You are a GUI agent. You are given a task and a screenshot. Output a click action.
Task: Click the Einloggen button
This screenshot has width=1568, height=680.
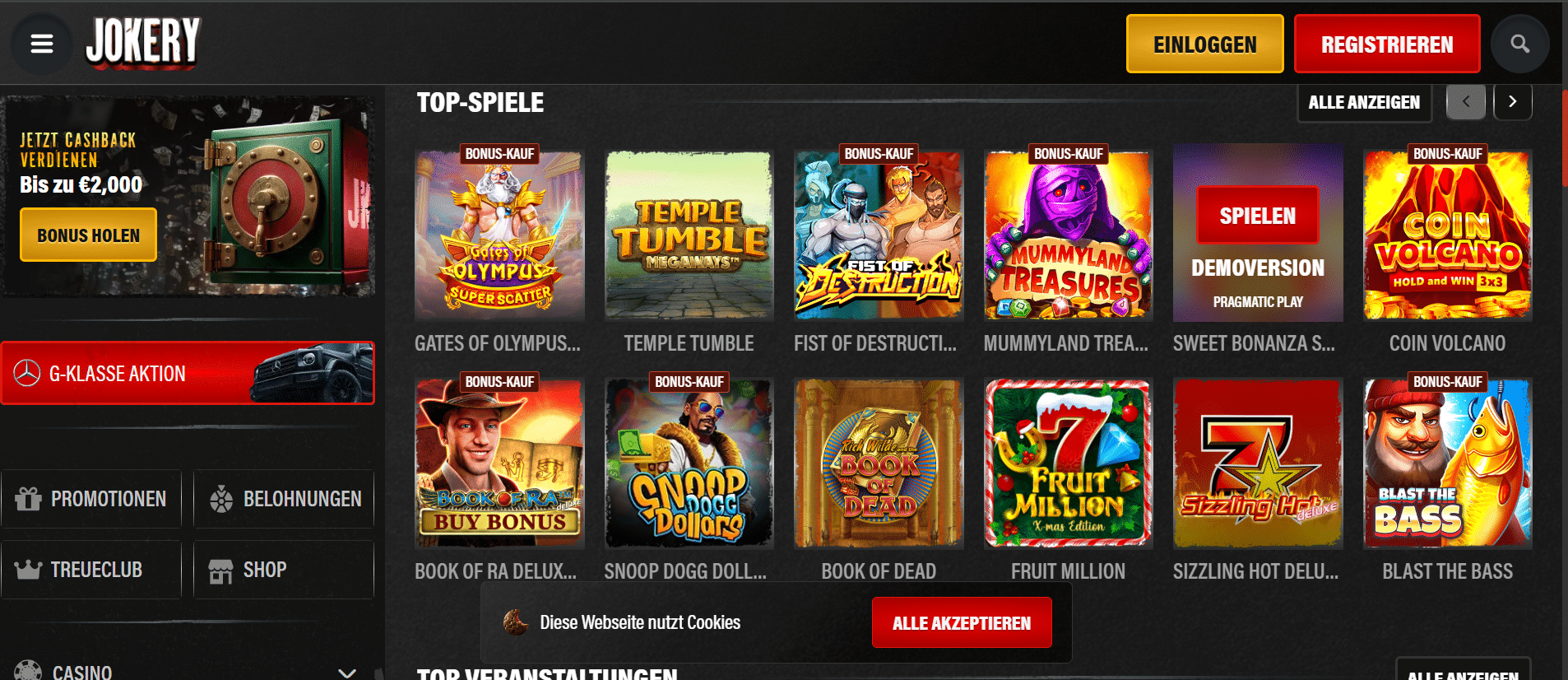pyautogui.click(x=1204, y=44)
